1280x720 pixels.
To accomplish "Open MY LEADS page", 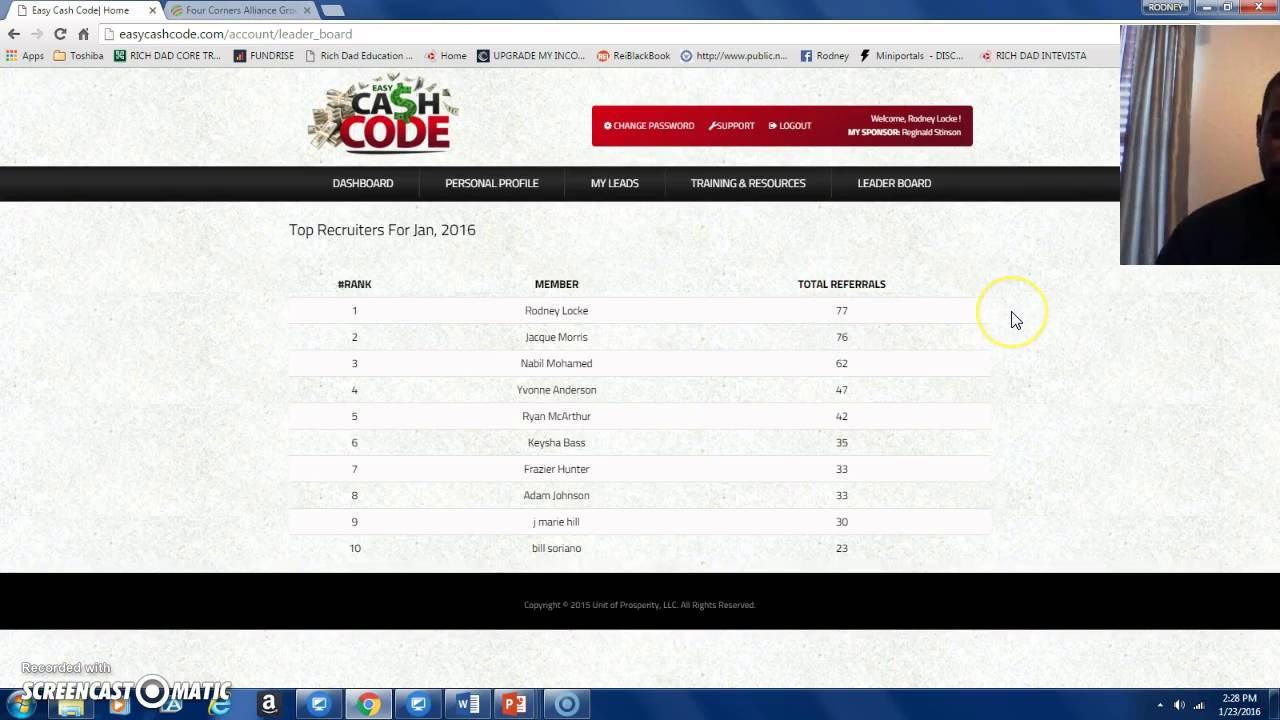I will [x=615, y=183].
